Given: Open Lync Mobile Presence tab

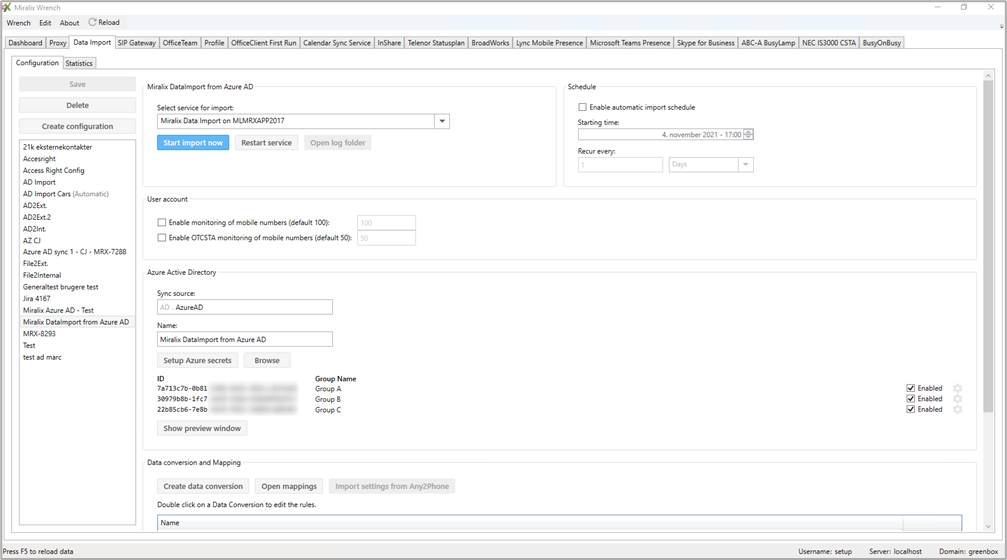Looking at the screenshot, I should (550, 43).
